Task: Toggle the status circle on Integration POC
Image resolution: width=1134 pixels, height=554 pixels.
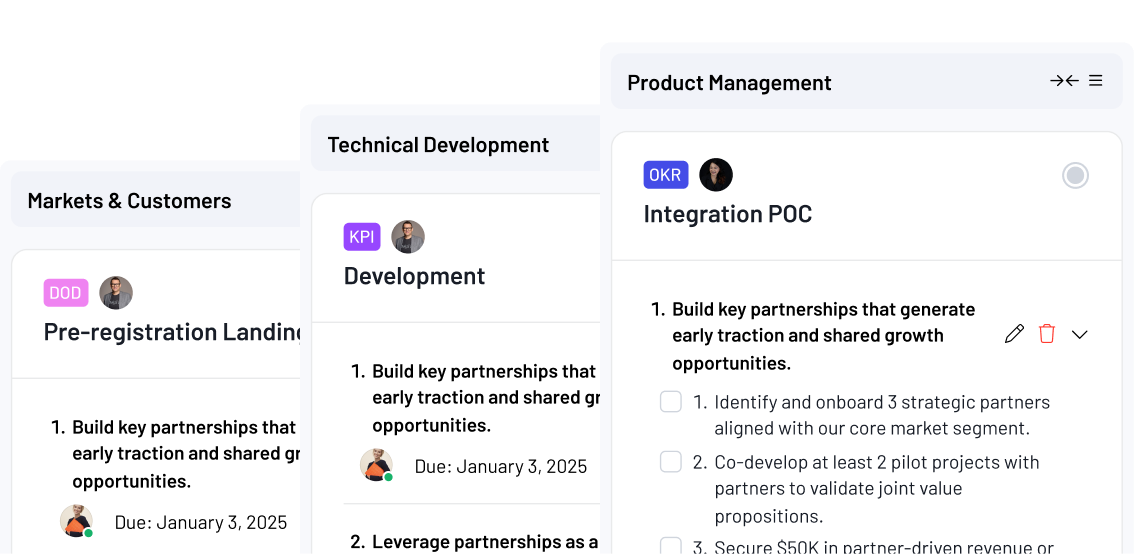Action: coord(1075,176)
